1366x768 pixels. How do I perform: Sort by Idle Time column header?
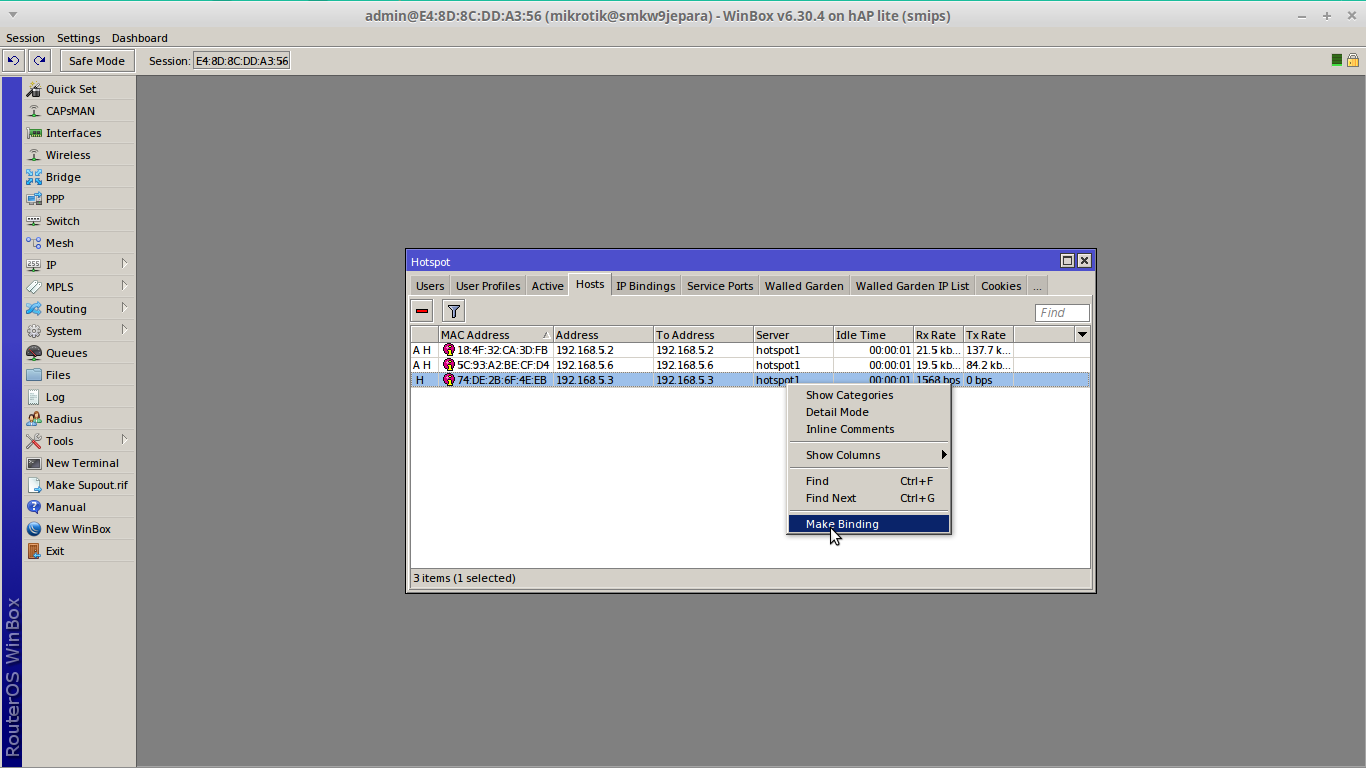pos(873,335)
